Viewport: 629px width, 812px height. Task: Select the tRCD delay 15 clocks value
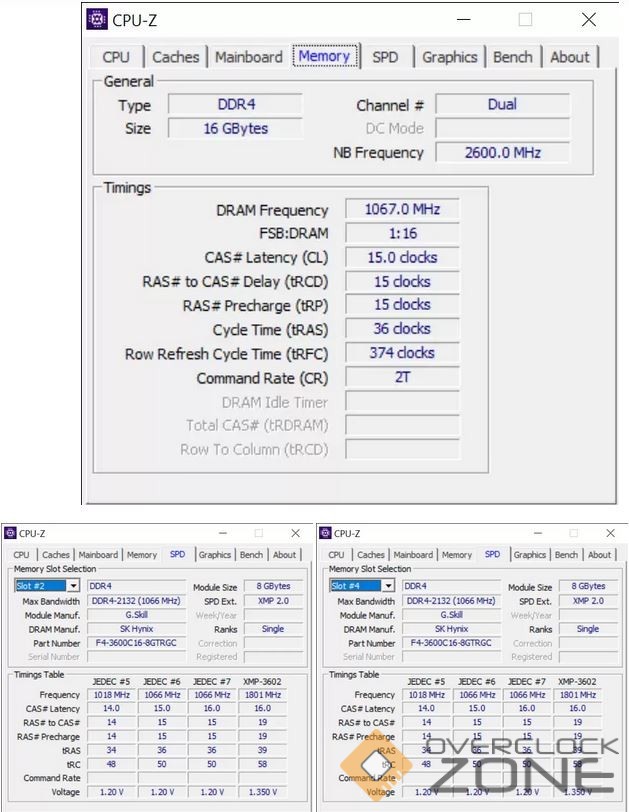click(402, 282)
